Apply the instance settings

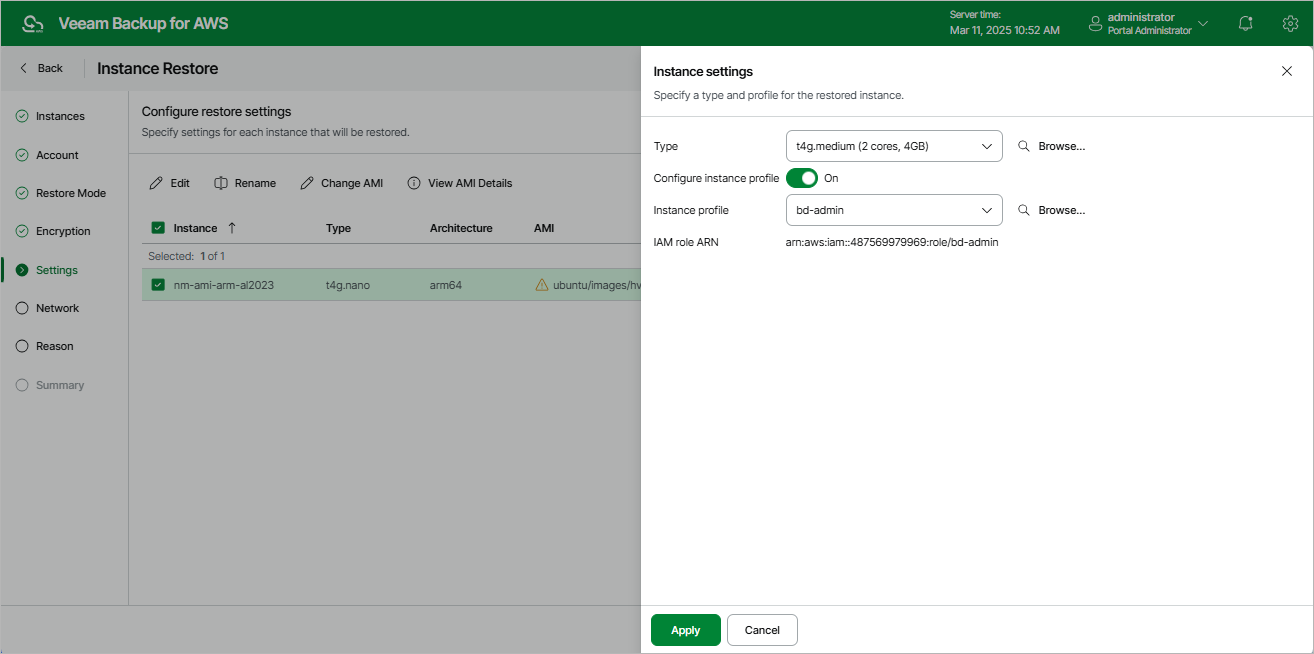[685, 630]
